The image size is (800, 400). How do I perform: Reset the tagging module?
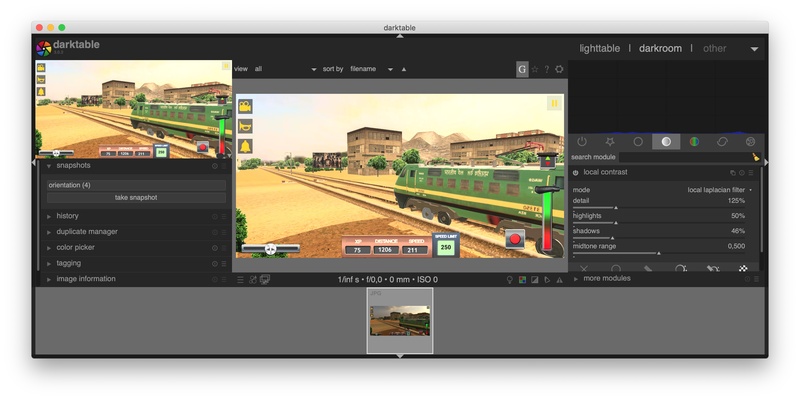[215, 264]
